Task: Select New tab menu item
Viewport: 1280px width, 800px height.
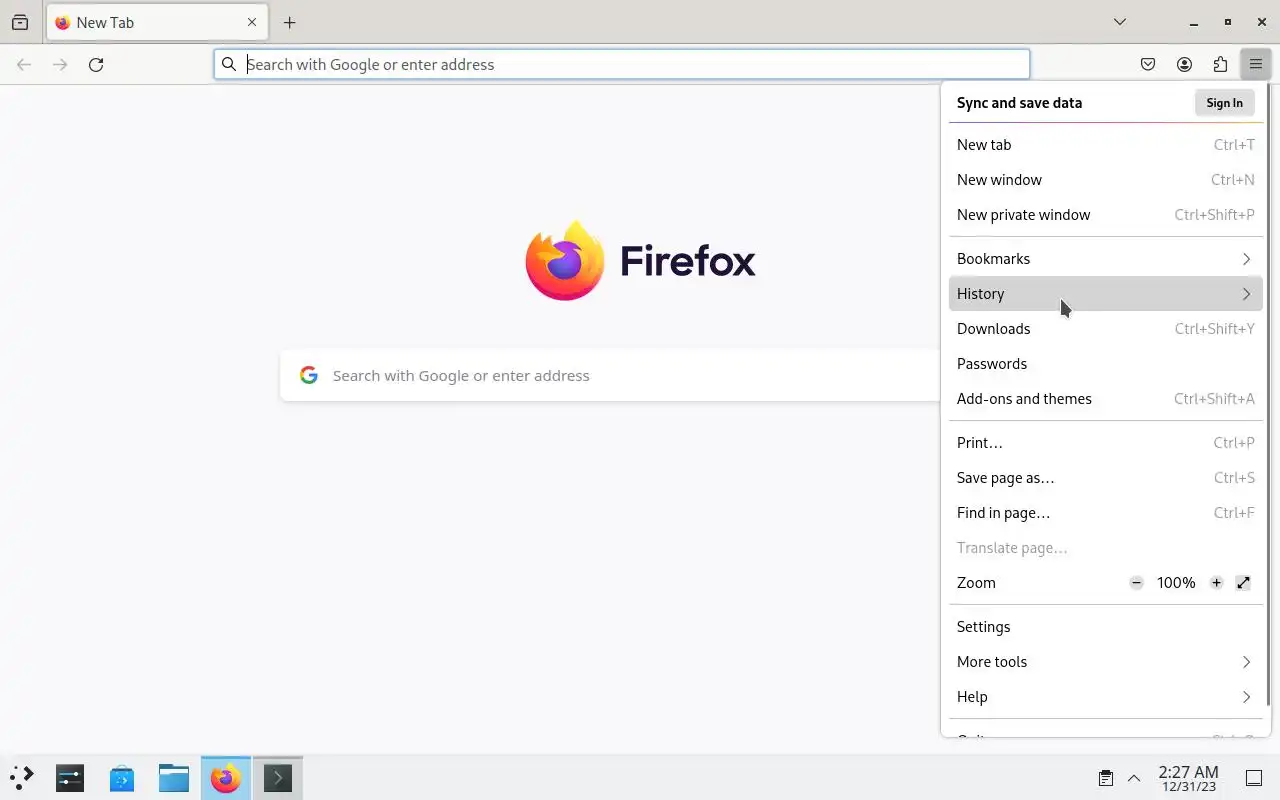Action: (x=1106, y=145)
